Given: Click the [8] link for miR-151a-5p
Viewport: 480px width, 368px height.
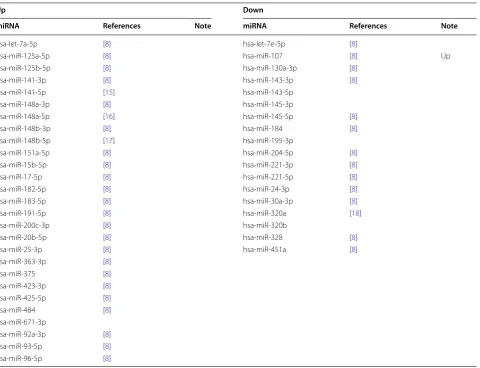Looking at the screenshot, I should [x=107, y=153].
